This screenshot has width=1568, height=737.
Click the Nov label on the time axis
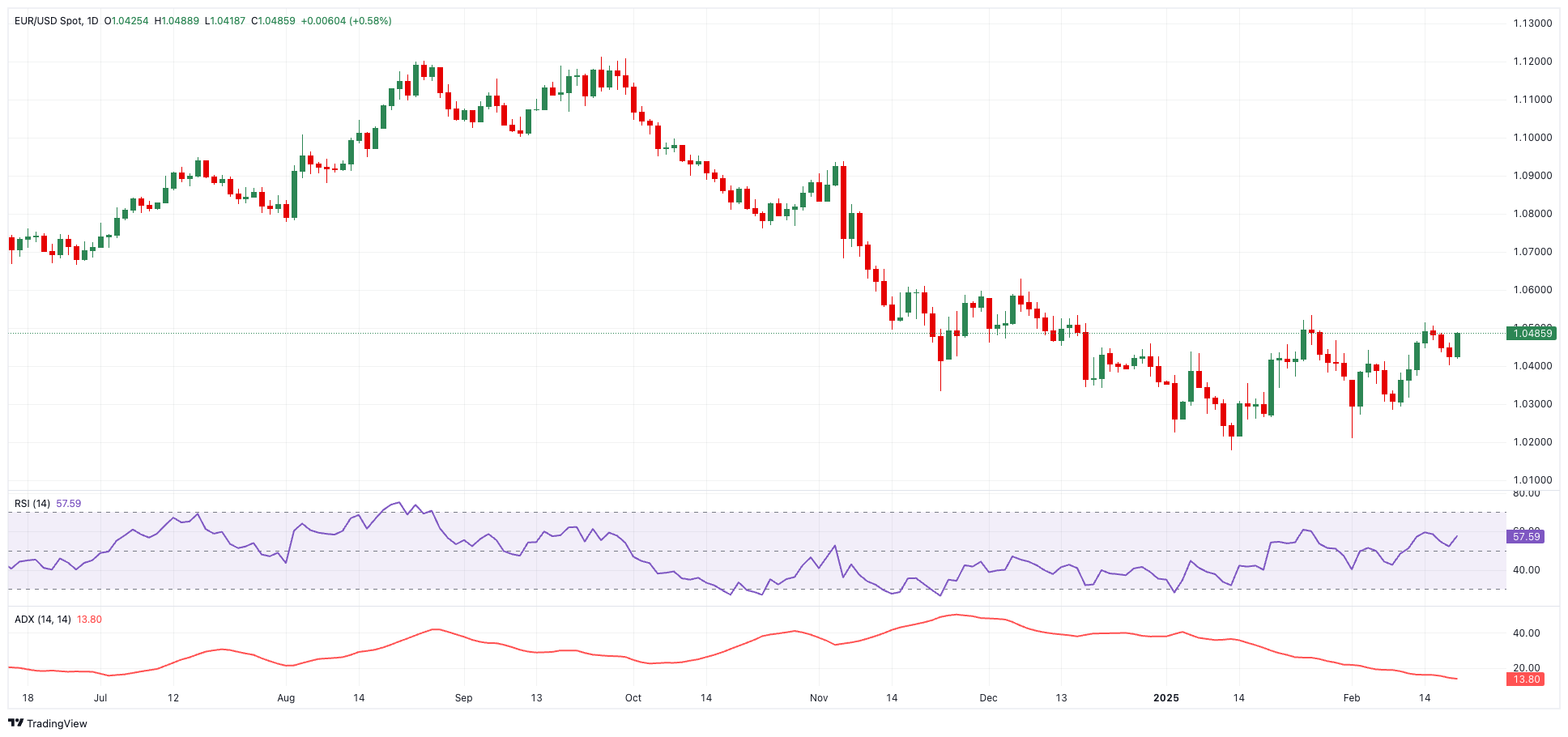tap(819, 698)
